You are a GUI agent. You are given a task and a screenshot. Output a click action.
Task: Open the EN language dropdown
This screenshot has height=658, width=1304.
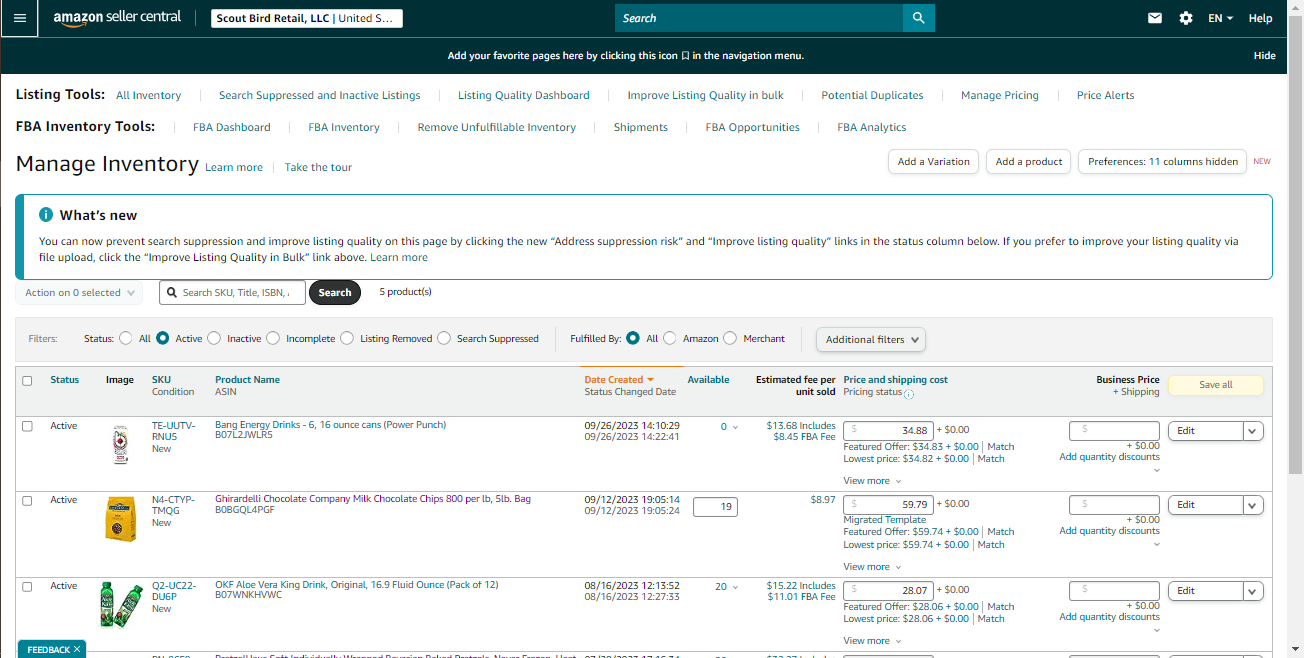[x=1220, y=18]
